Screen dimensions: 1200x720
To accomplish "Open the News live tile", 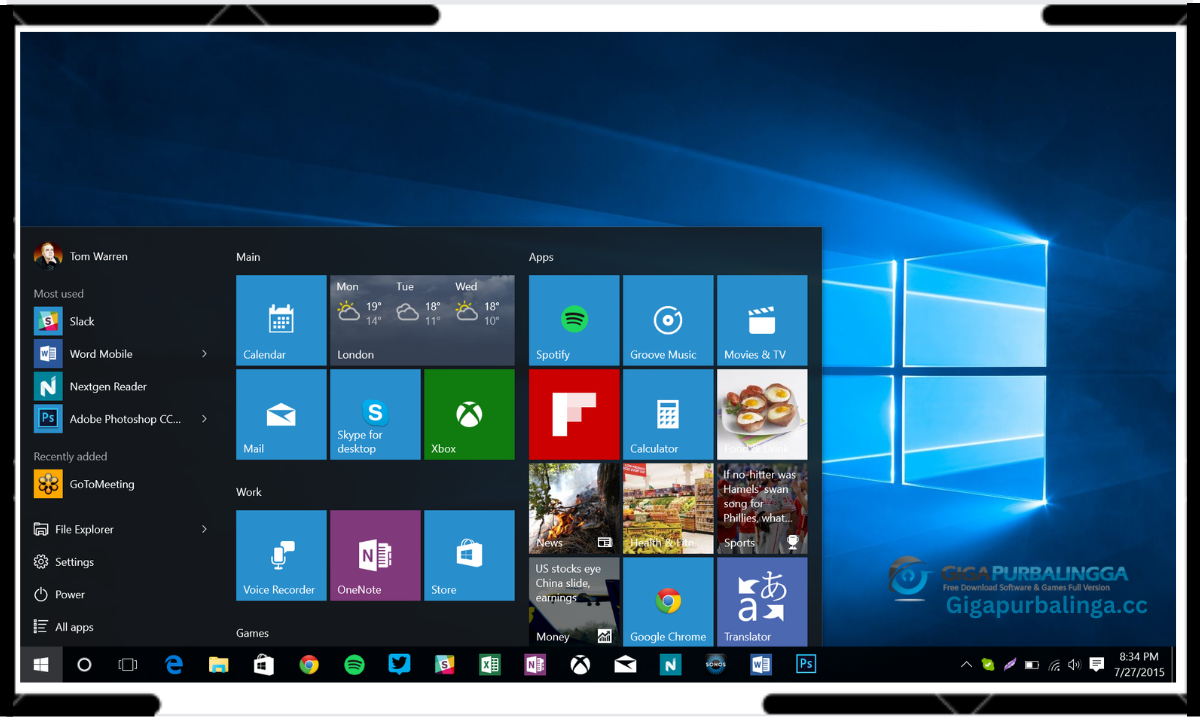I will point(574,508).
